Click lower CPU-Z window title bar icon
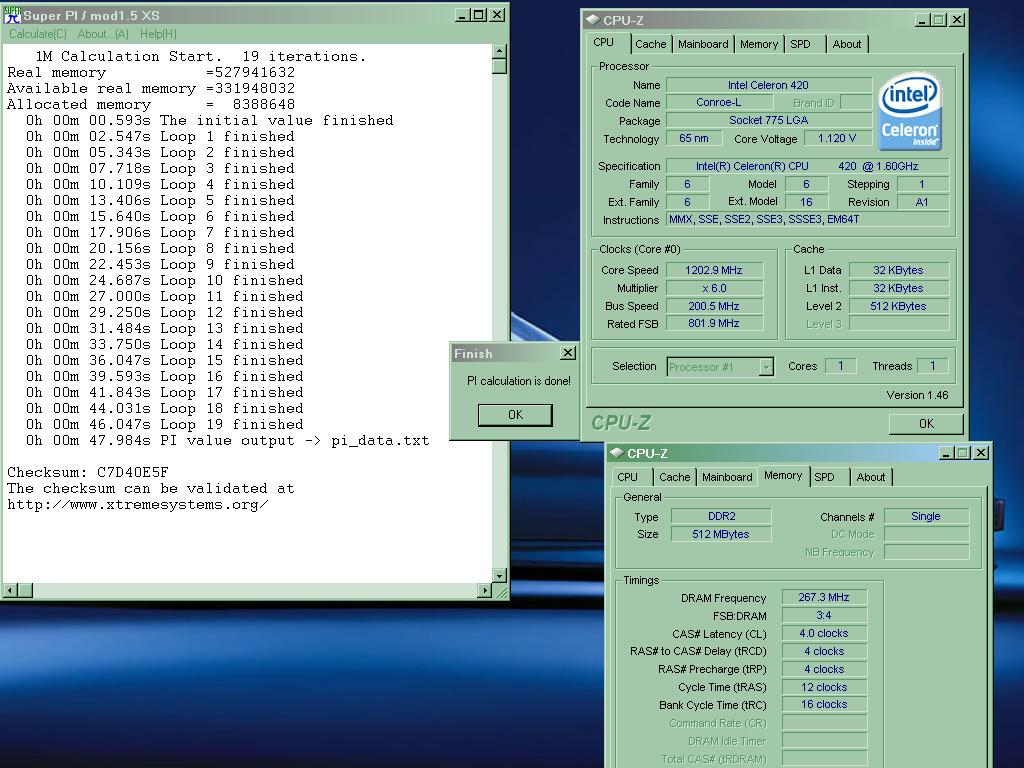The height and width of the screenshot is (768, 1024). pos(617,453)
